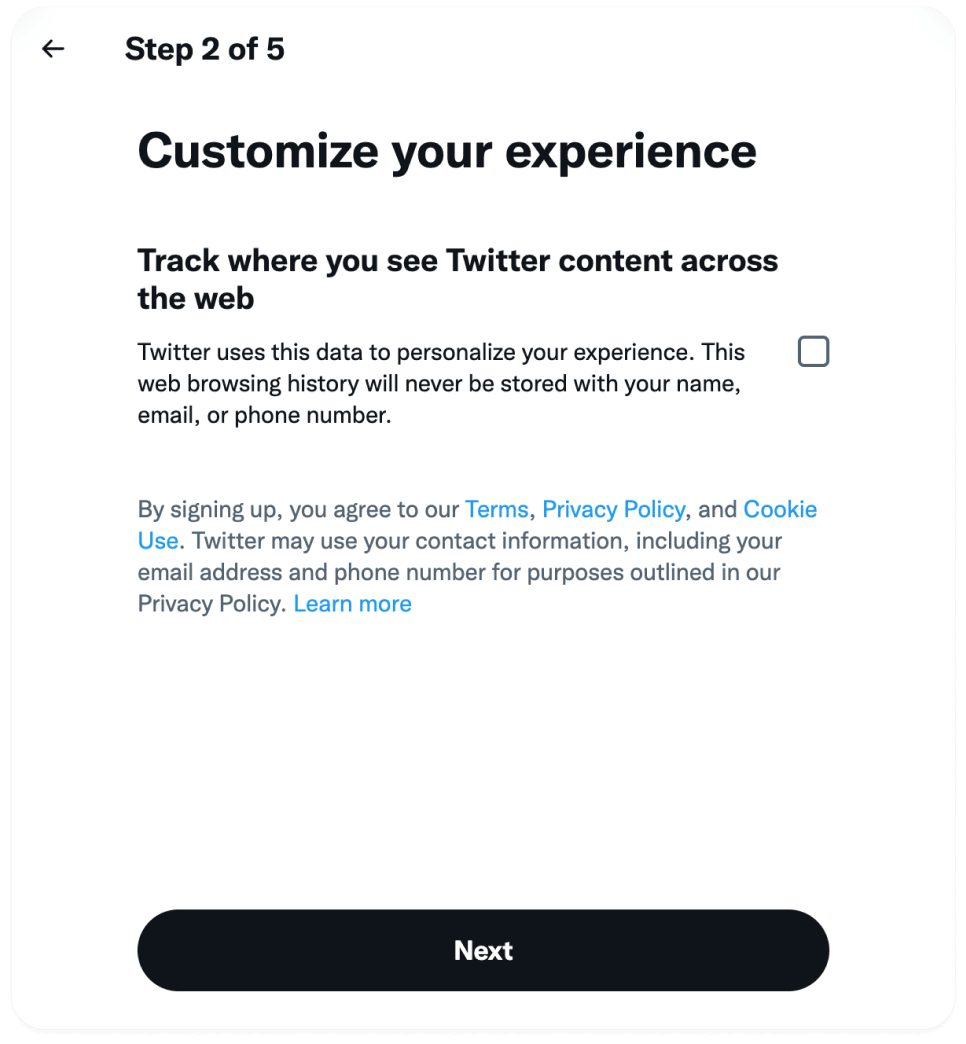Image resolution: width=966 pixels, height=1044 pixels.
Task: Open the Terms link
Action: (x=496, y=510)
